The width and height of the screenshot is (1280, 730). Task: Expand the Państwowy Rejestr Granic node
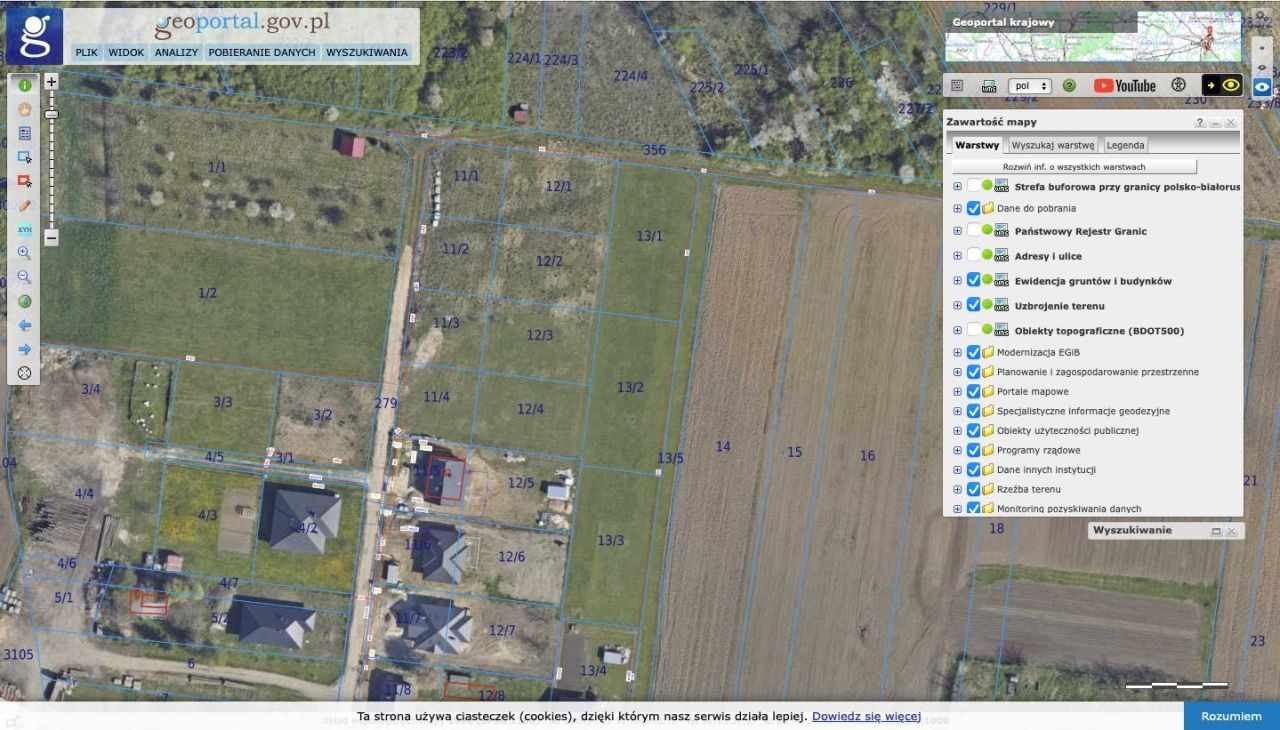pos(958,231)
